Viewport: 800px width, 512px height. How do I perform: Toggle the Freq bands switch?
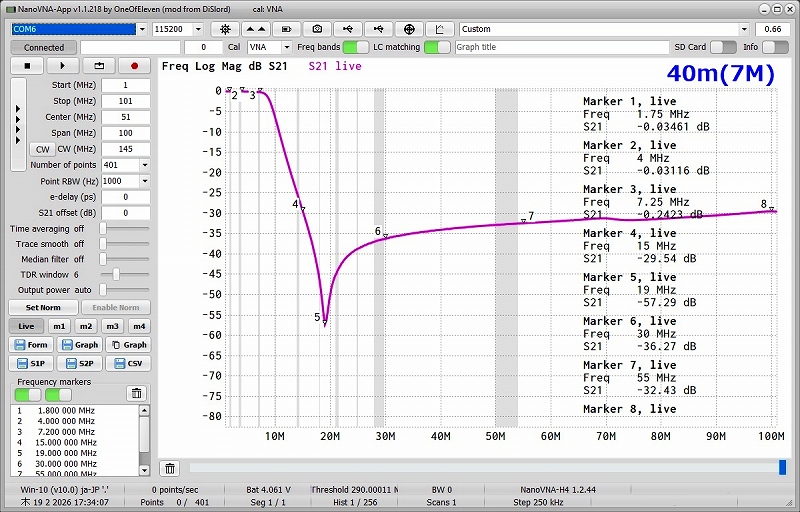coord(355,47)
